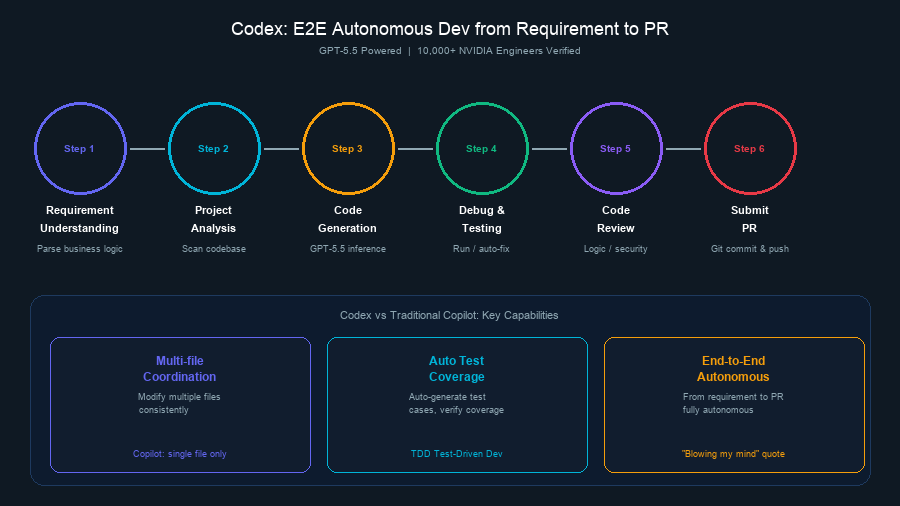Click the Step 1 circle

click(x=80, y=149)
